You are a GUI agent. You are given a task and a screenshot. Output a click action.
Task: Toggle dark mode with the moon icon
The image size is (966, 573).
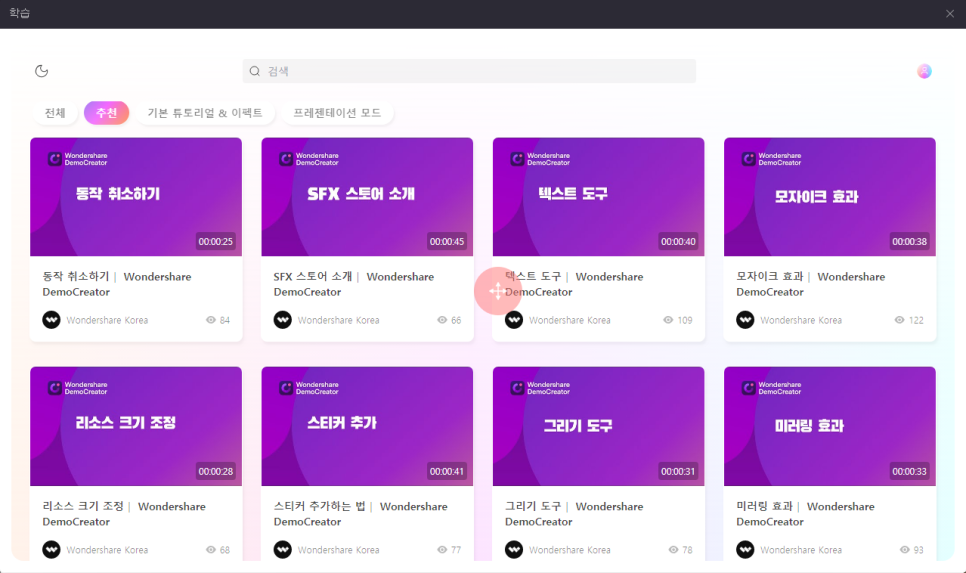tap(41, 71)
